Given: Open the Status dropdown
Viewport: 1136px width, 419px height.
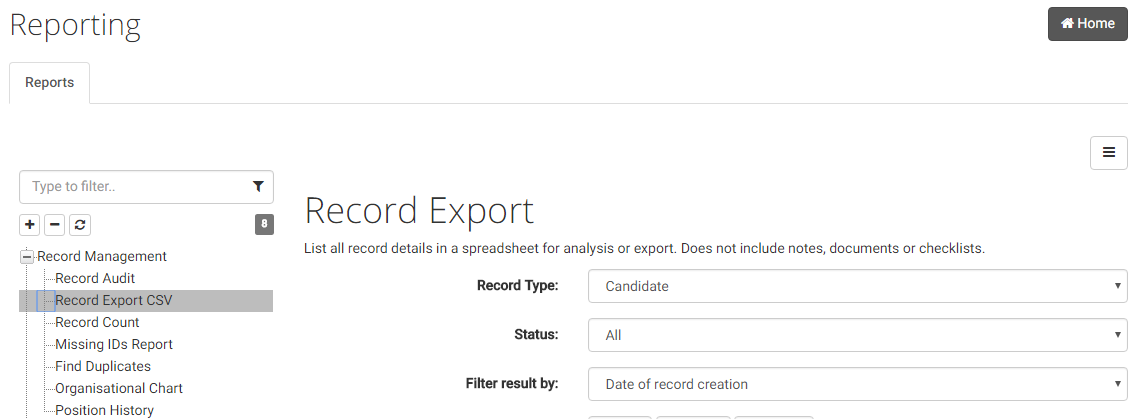Looking at the screenshot, I should click(858, 336).
